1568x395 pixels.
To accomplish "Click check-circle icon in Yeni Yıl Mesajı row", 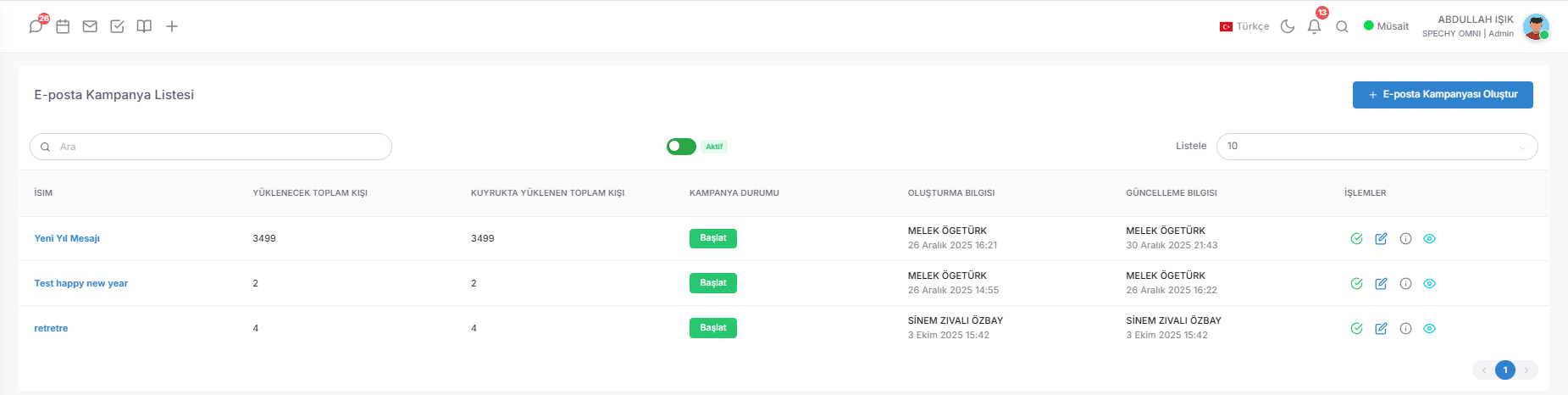I will coord(1356,238).
